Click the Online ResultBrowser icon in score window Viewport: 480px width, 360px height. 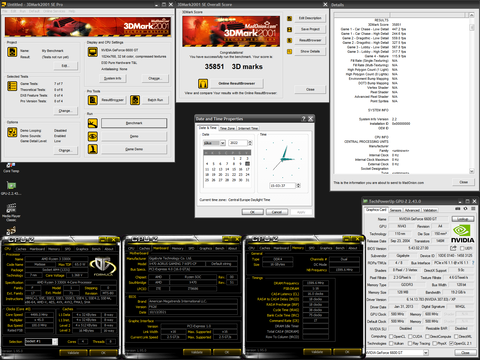tap(203, 83)
